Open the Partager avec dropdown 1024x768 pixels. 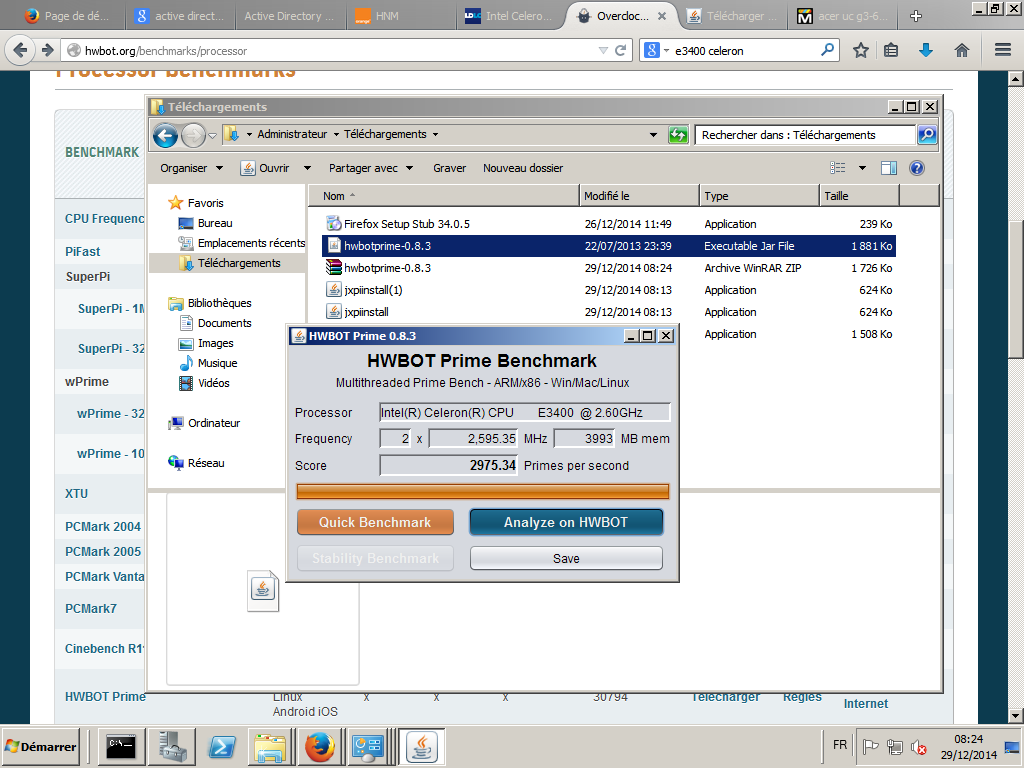[x=371, y=168]
